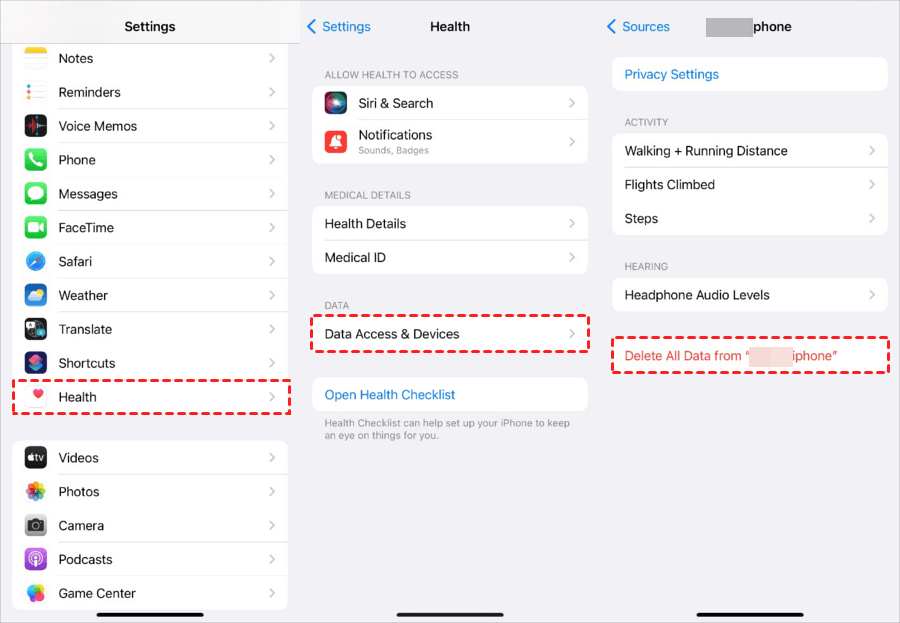The width and height of the screenshot is (900, 623).
Task: Open the Medical ID row chevron
Action: pyautogui.click(x=572, y=257)
